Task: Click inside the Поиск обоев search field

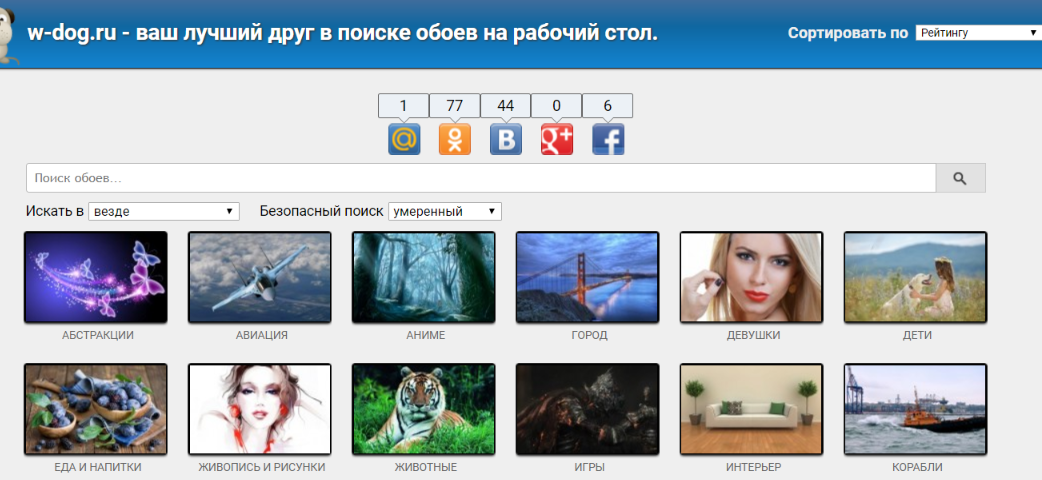Action: pos(480,178)
